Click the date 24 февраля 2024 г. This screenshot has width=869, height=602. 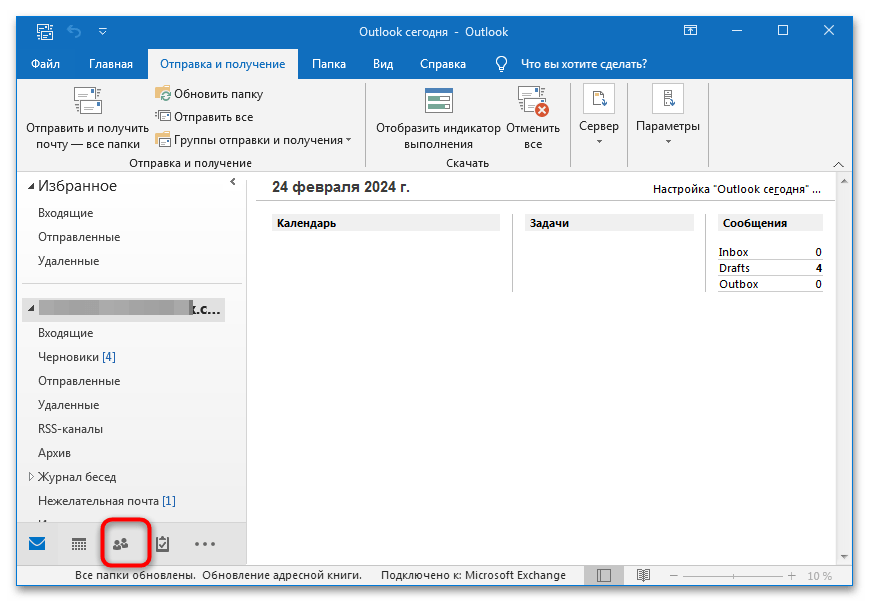(x=341, y=187)
